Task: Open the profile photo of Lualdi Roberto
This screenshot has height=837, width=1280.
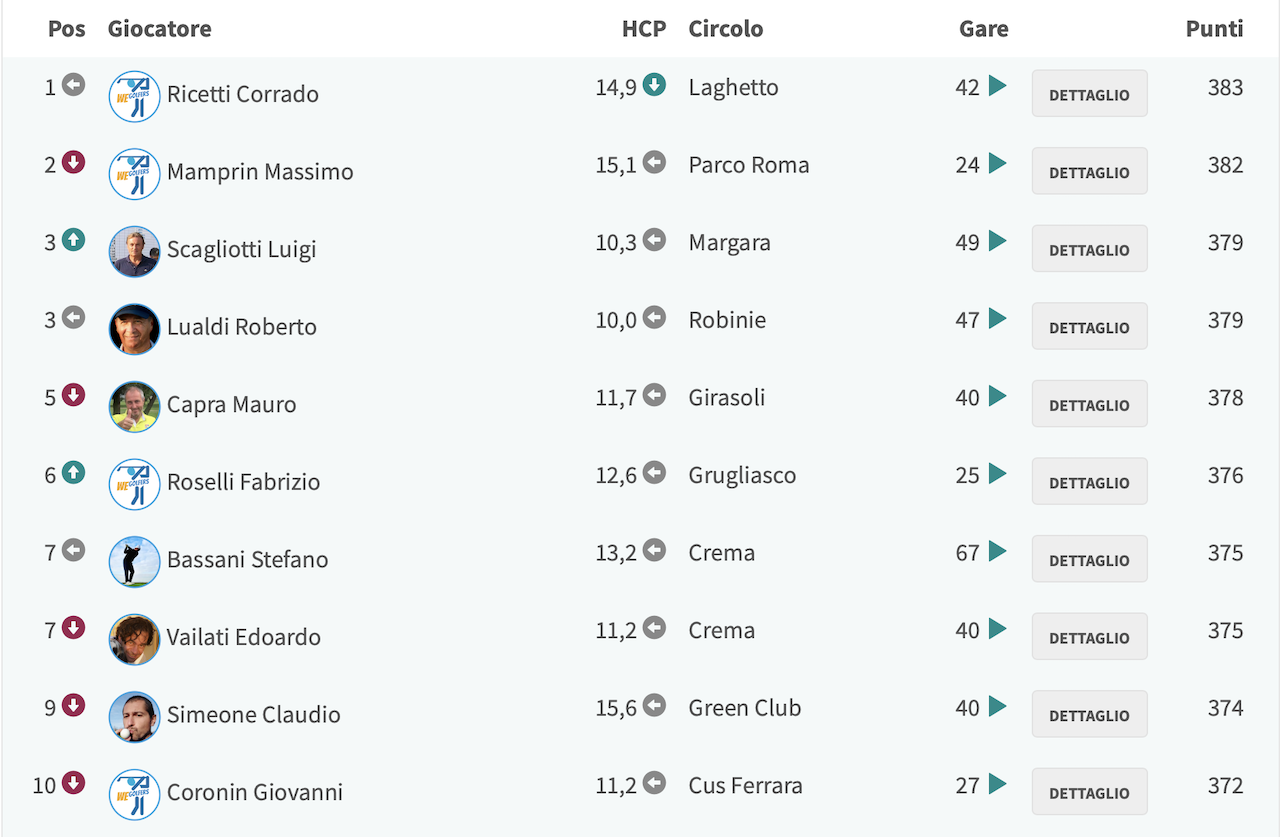Action: pyautogui.click(x=134, y=329)
